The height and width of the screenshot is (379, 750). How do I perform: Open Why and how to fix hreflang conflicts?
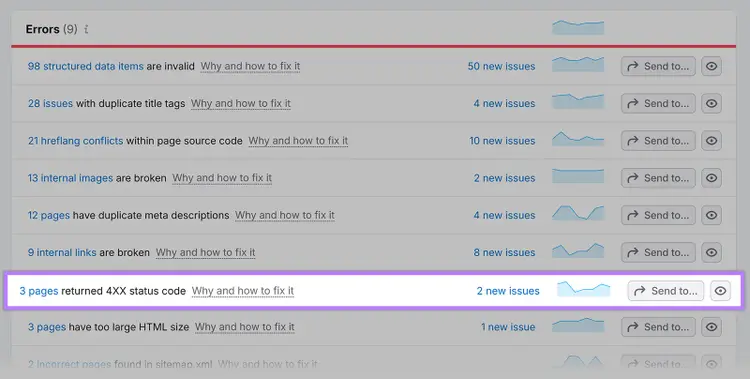pos(298,141)
